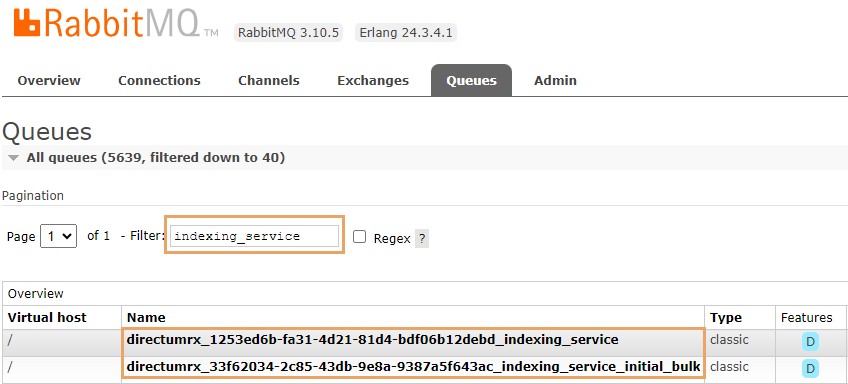Sort by the Features column header
This screenshot has height=384, width=848.
(806, 317)
